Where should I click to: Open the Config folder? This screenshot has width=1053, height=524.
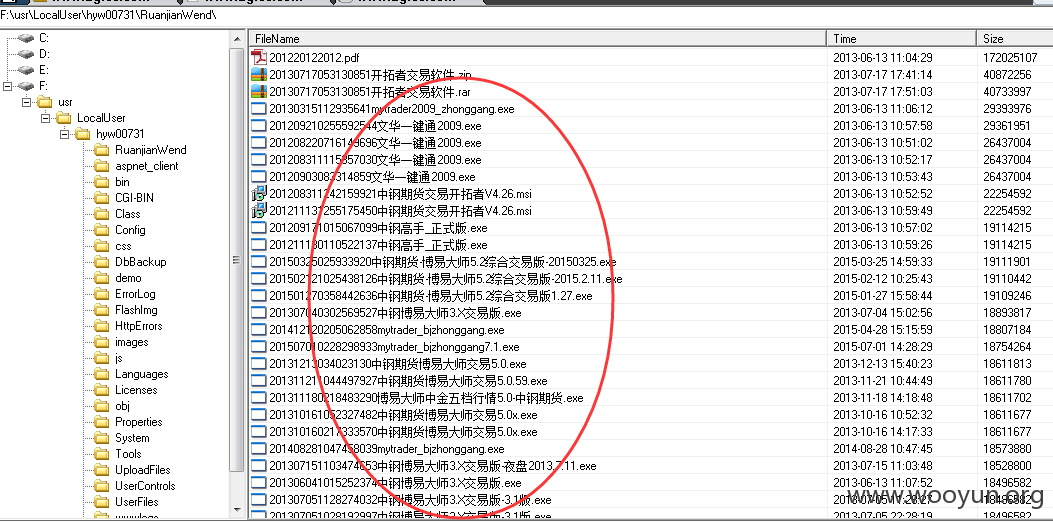(130, 230)
